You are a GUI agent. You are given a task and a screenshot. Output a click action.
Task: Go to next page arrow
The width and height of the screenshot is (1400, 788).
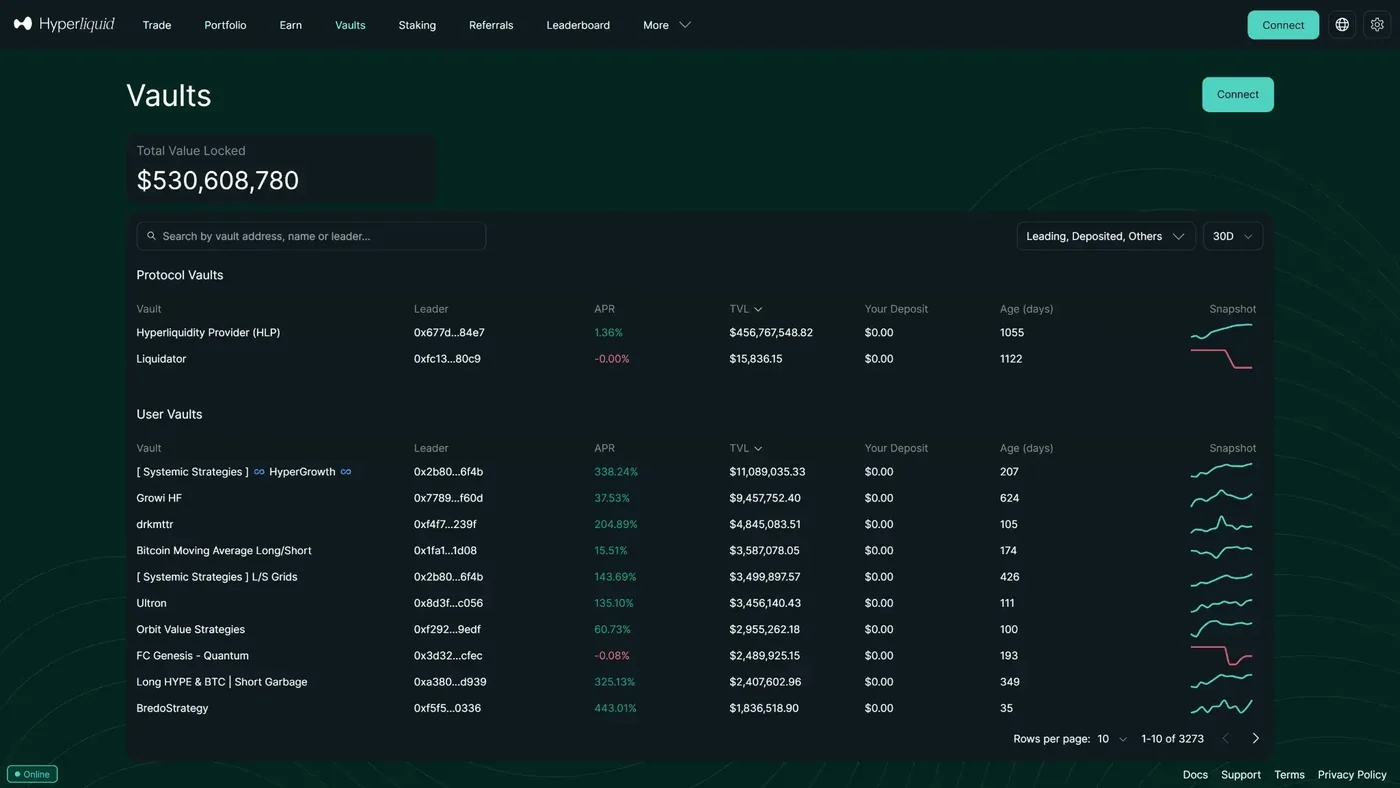point(1256,739)
